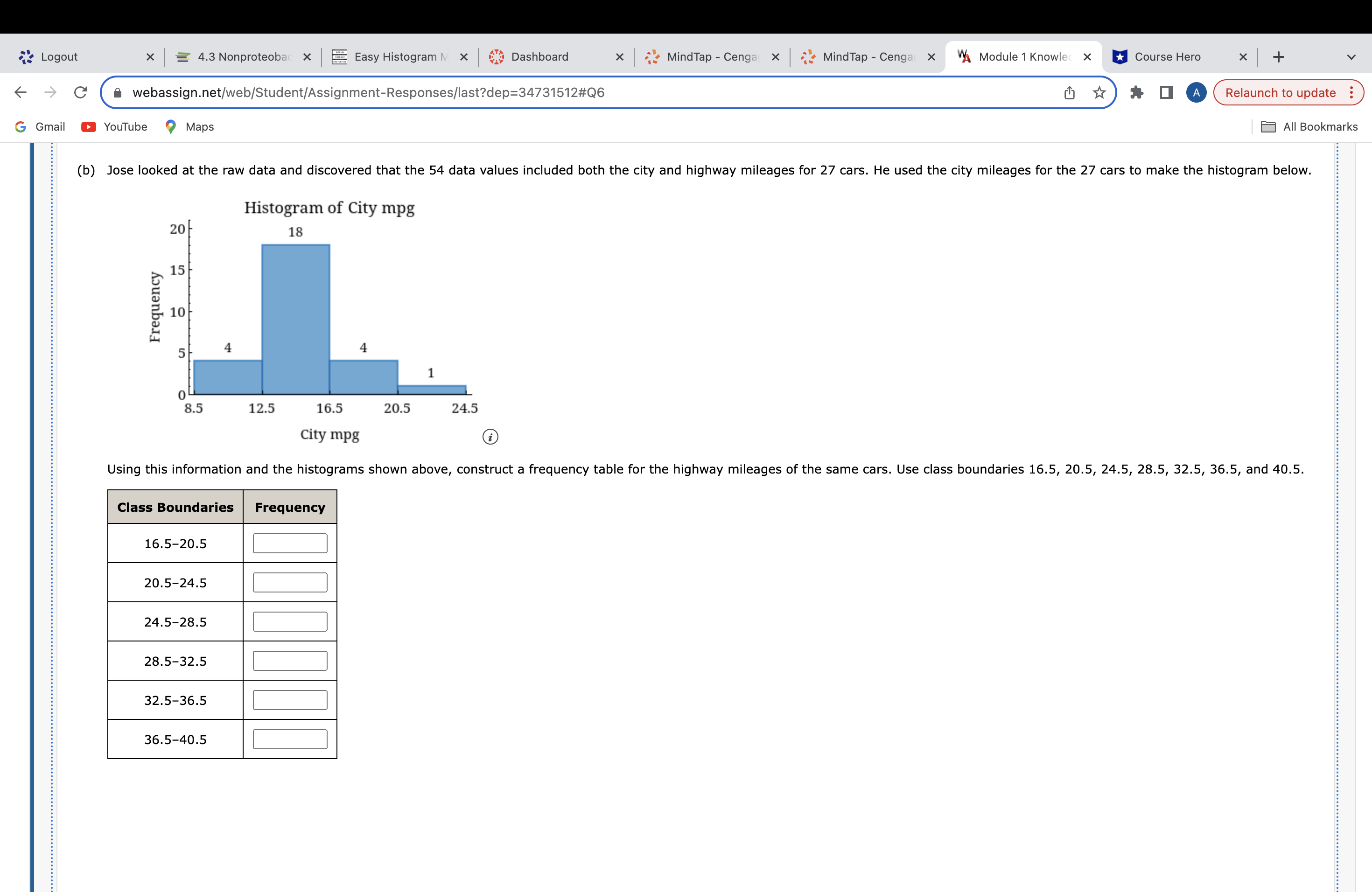Click the MindTap Cengage favicon icon tab
The image size is (1372, 892).
(652, 57)
